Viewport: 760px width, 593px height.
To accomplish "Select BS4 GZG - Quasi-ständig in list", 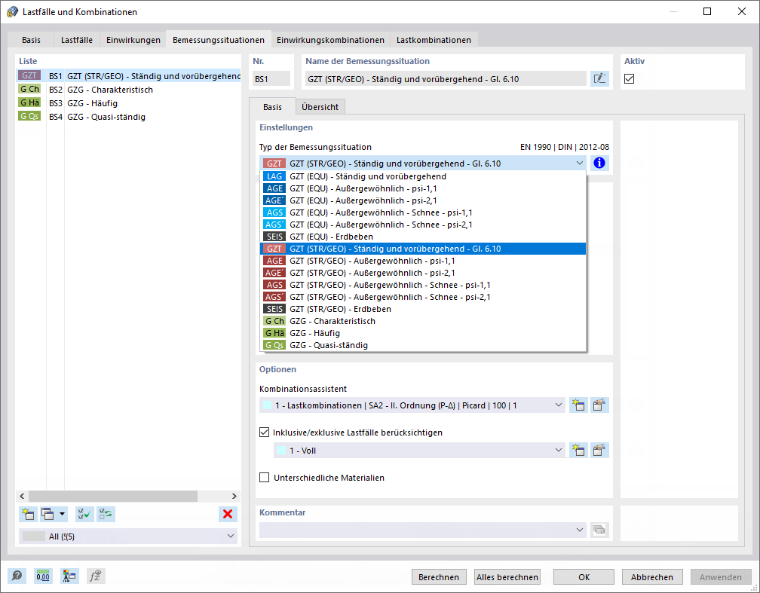I will pos(129,116).
